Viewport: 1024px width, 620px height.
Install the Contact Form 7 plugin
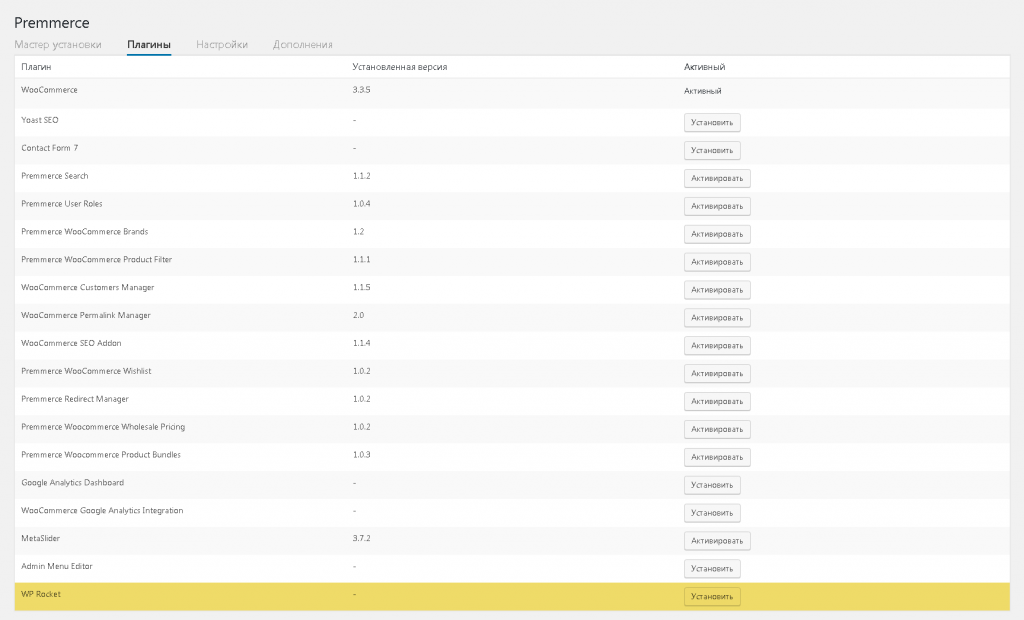(712, 150)
